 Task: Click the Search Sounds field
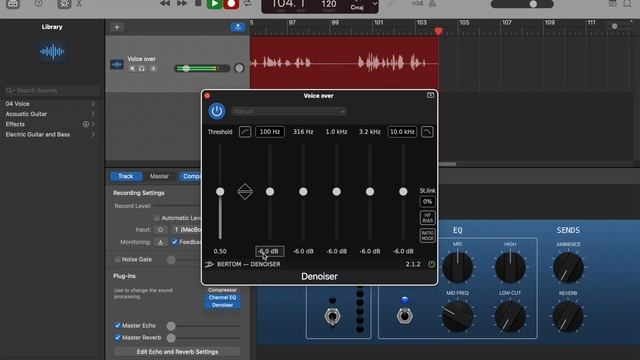point(52,90)
